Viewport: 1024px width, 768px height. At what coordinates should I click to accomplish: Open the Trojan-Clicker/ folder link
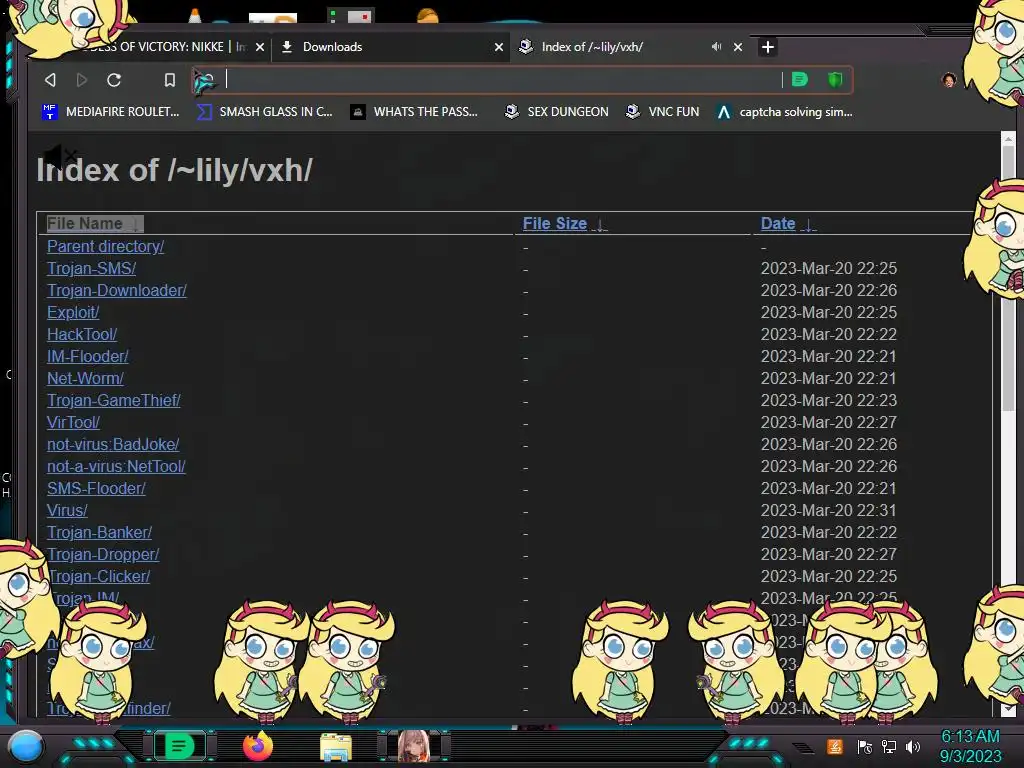[x=99, y=577]
